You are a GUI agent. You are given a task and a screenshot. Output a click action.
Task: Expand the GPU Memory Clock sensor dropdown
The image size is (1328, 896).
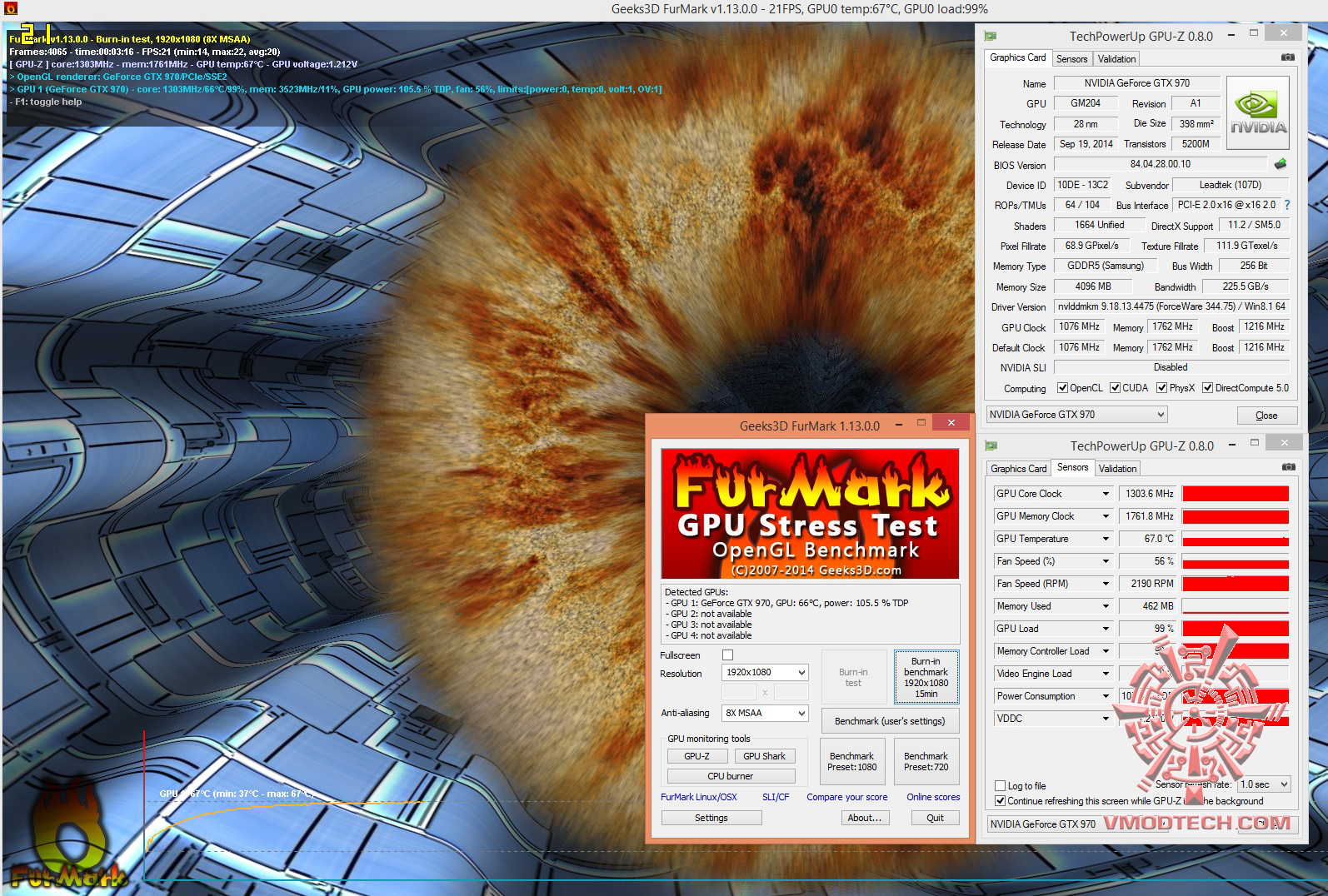pos(1106,516)
